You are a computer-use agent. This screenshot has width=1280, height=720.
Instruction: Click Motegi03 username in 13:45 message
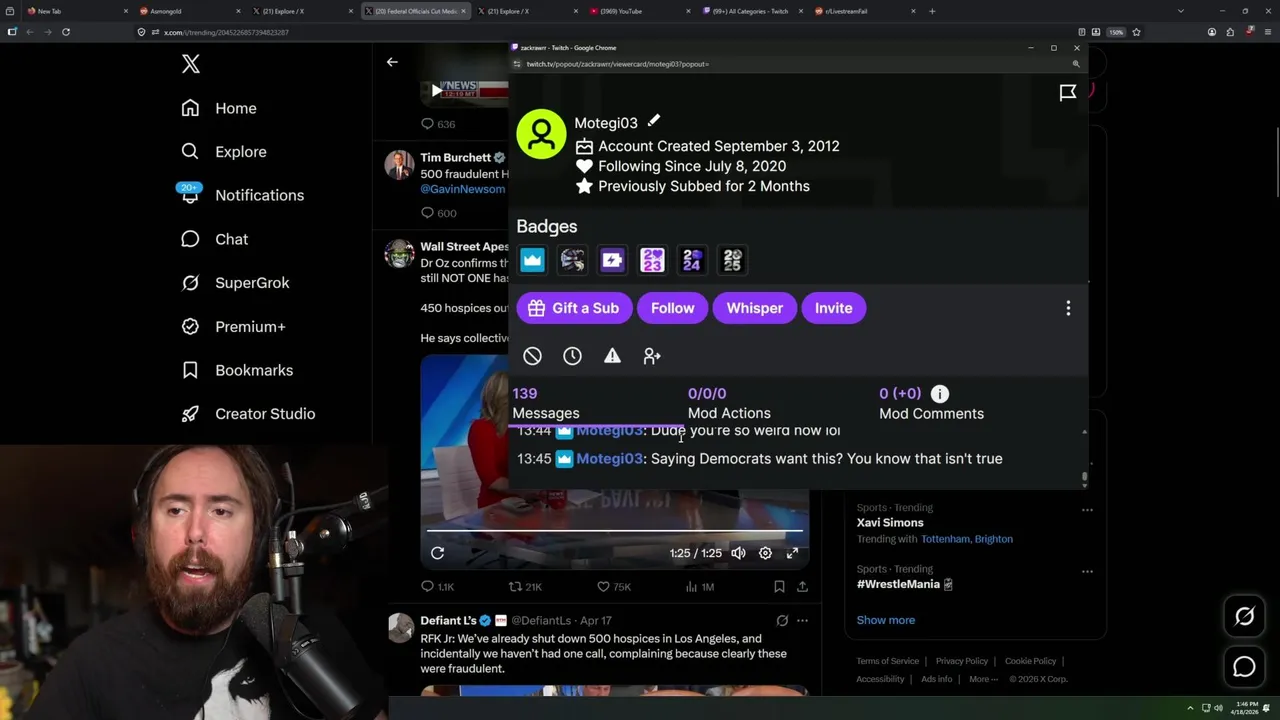pyautogui.click(x=609, y=458)
